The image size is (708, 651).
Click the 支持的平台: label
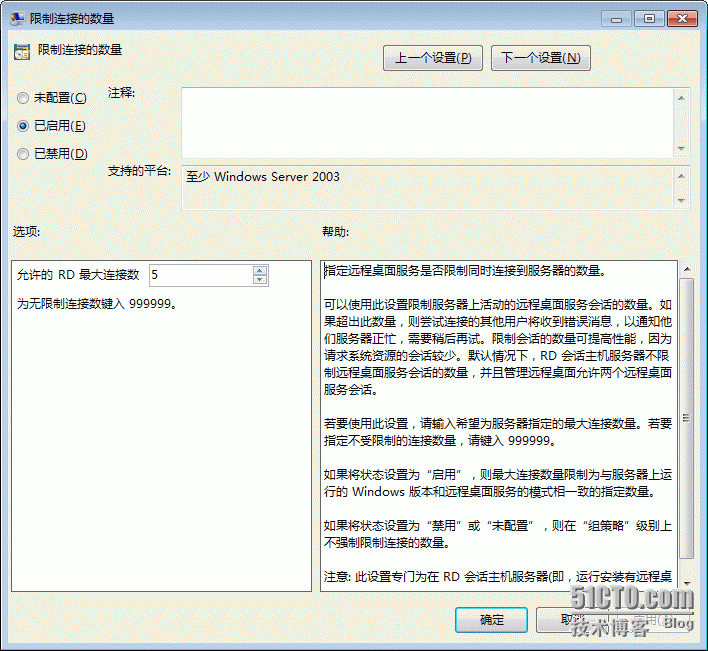[x=139, y=171]
